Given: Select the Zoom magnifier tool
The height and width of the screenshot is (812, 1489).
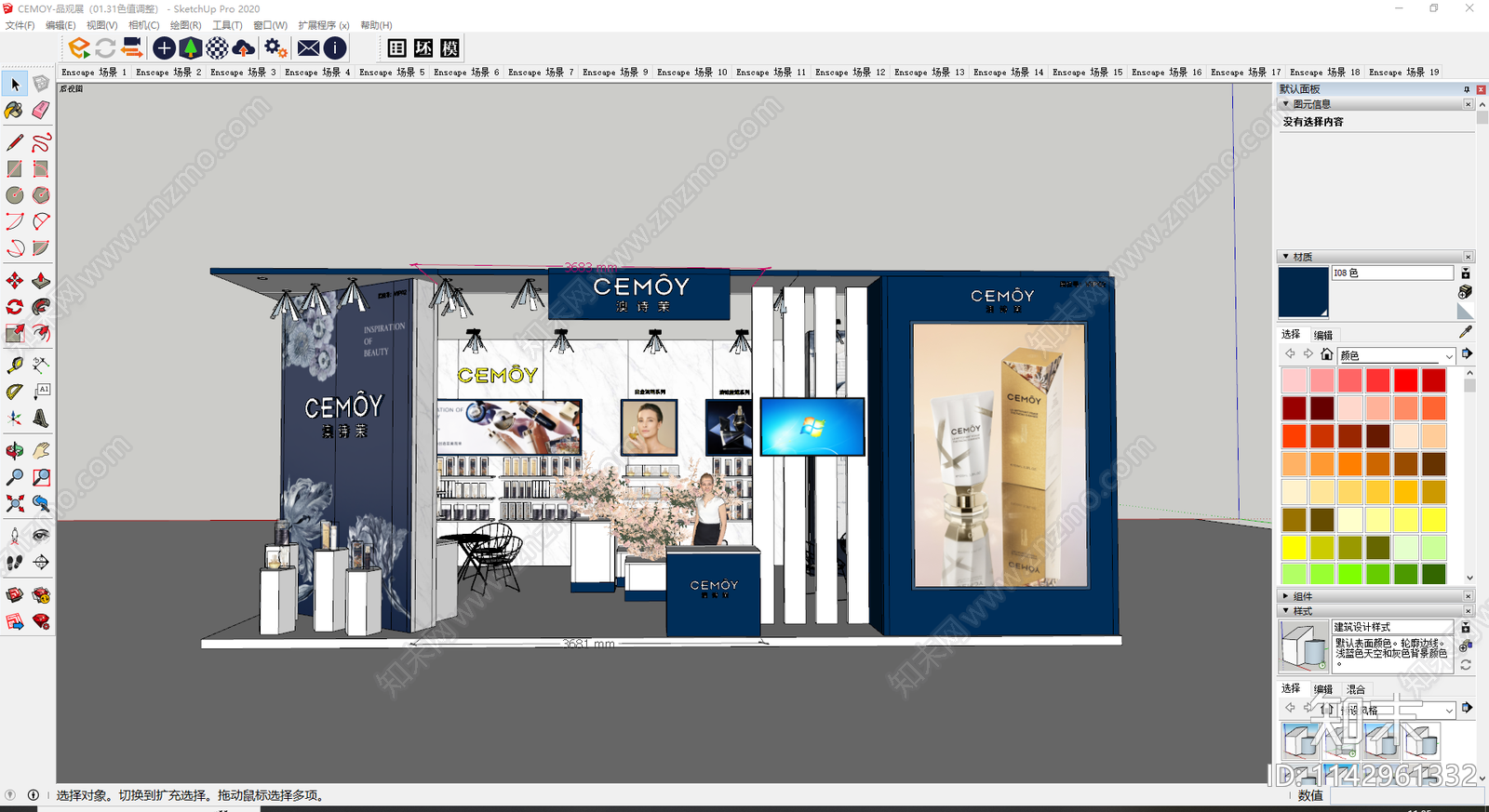Looking at the screenshot, I should click(x=15, y=477).
